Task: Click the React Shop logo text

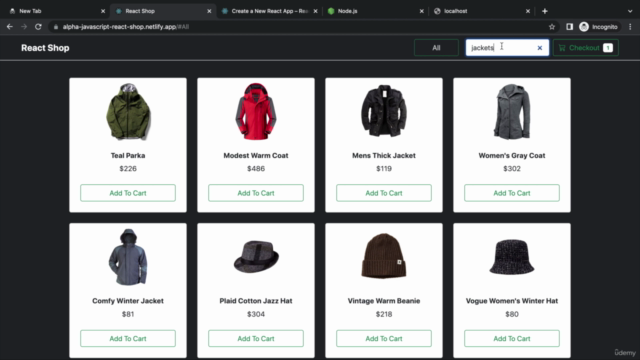Action: click(x=45, y=48)
